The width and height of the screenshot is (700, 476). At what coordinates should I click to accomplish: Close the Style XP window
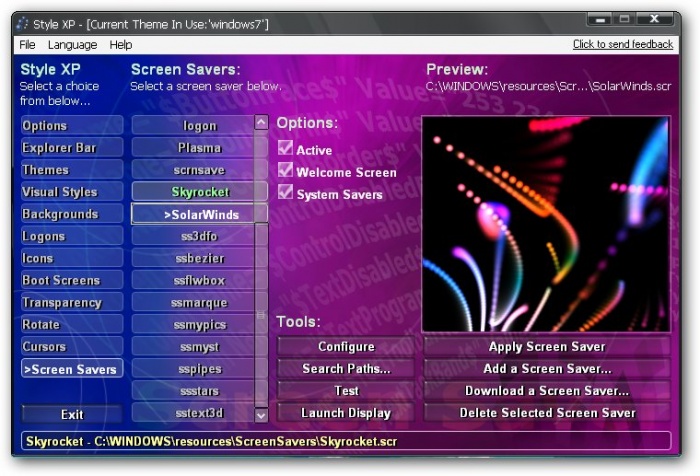pos(654,19)
